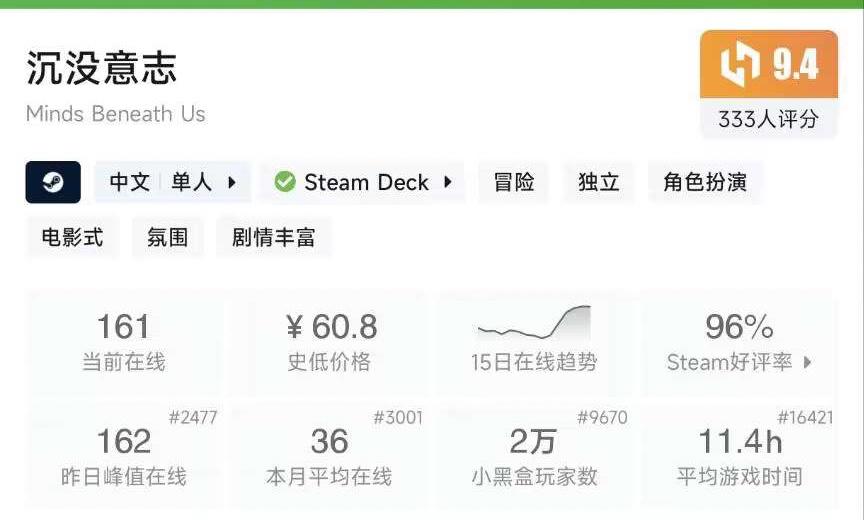Select the 独立 genre tag
This screenshot has width=864, height=520.
(x=598, y=182)
